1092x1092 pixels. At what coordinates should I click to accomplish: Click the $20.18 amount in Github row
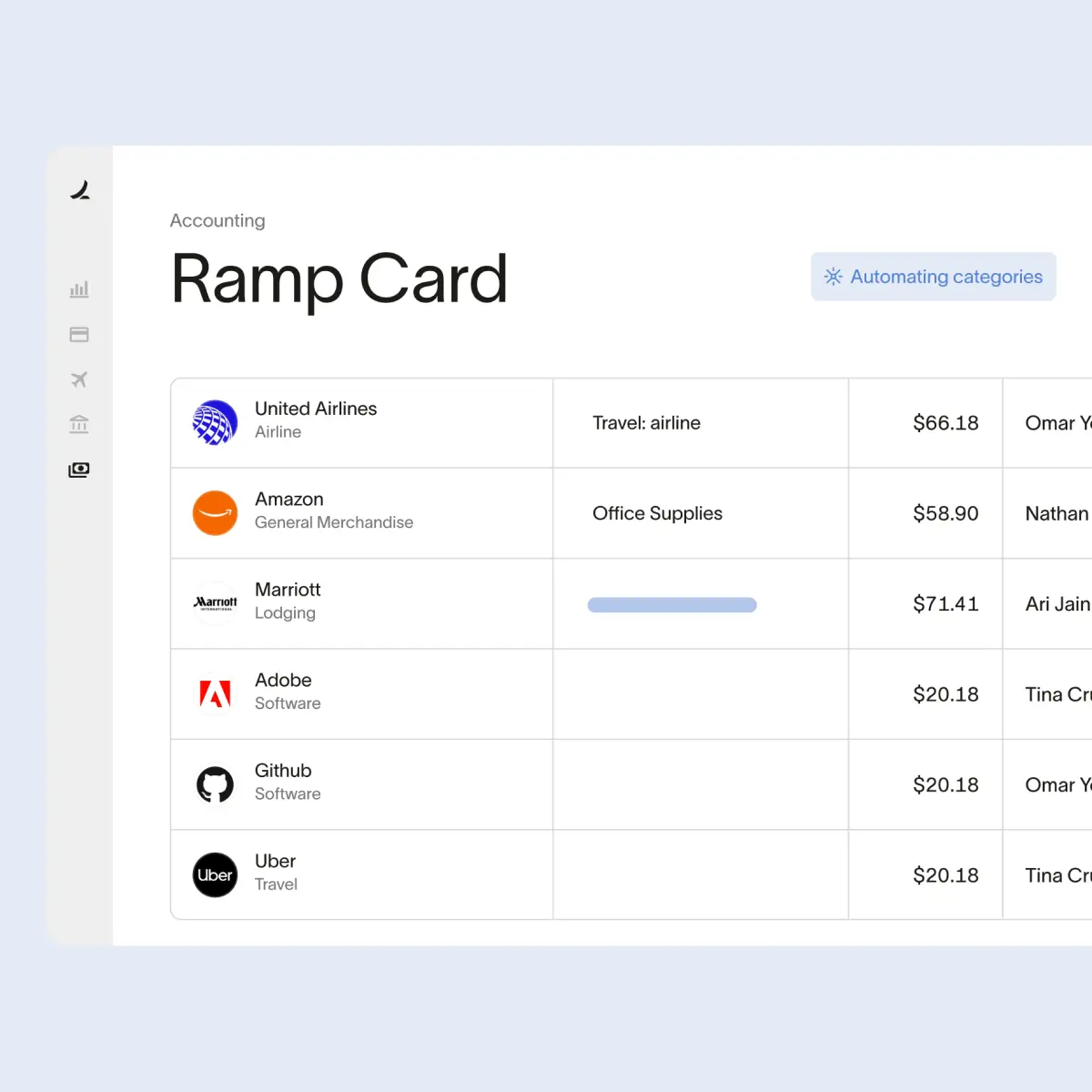pos(945,785)
